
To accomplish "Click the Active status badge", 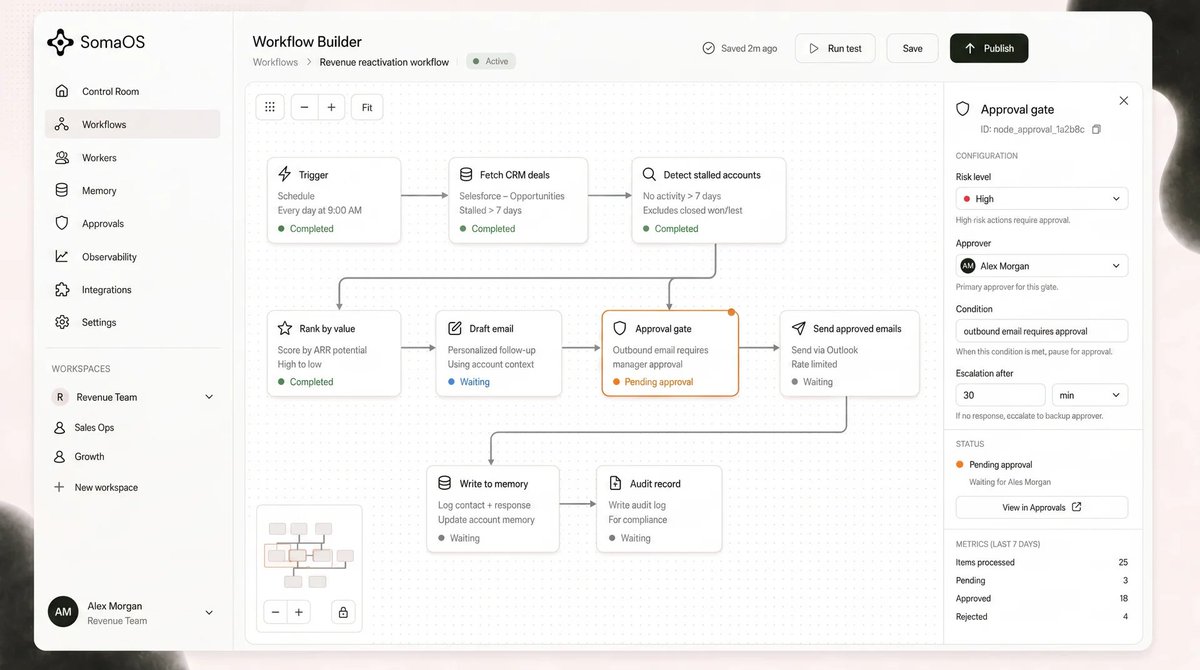I will [x=491, y=61].
